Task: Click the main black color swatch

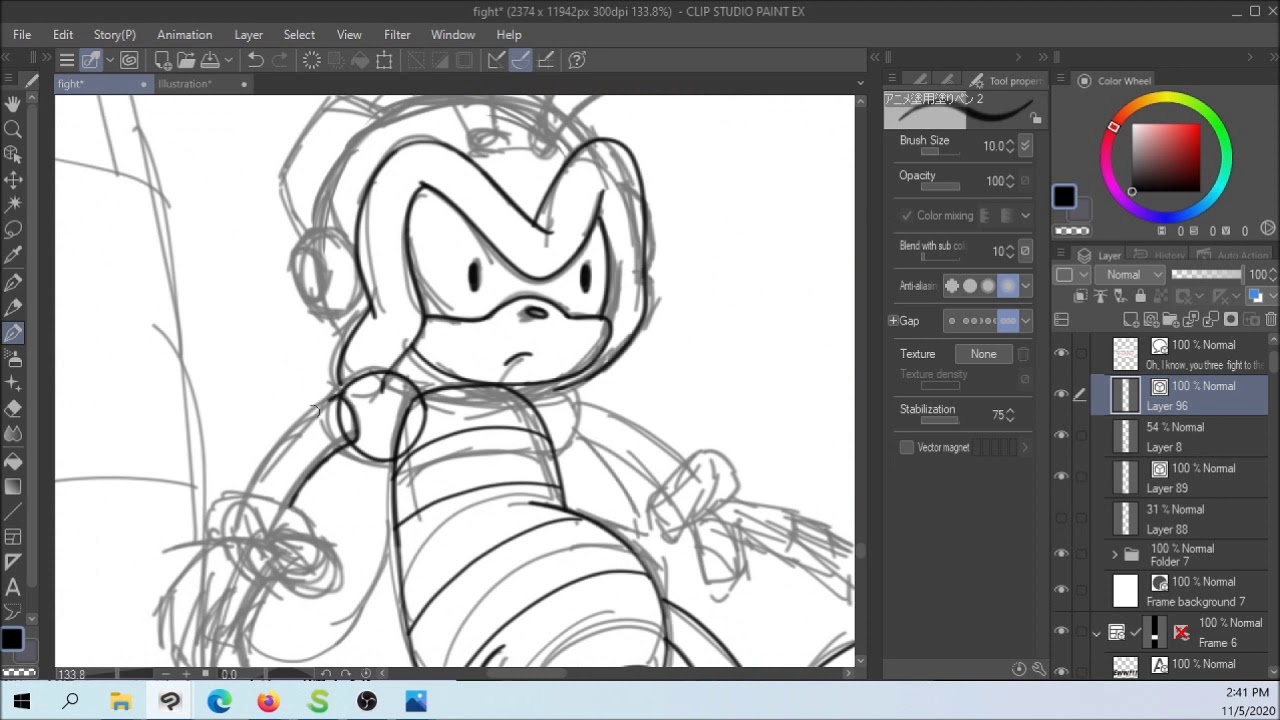Action: click(1064, 196)
